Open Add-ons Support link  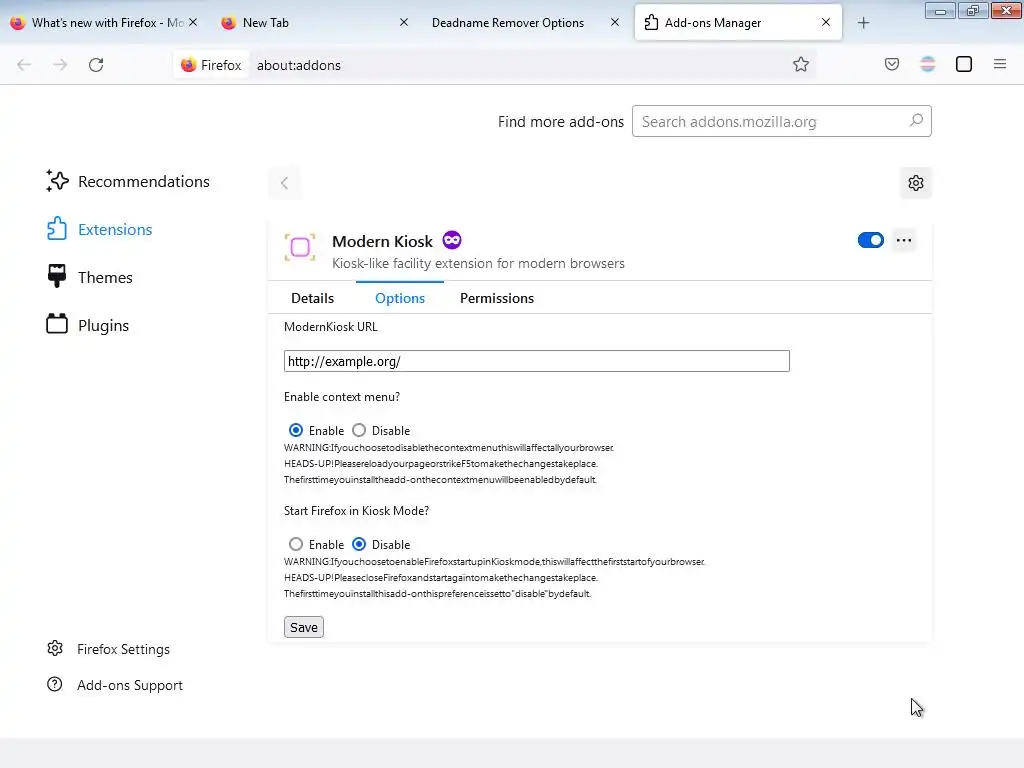pos(115,685)
